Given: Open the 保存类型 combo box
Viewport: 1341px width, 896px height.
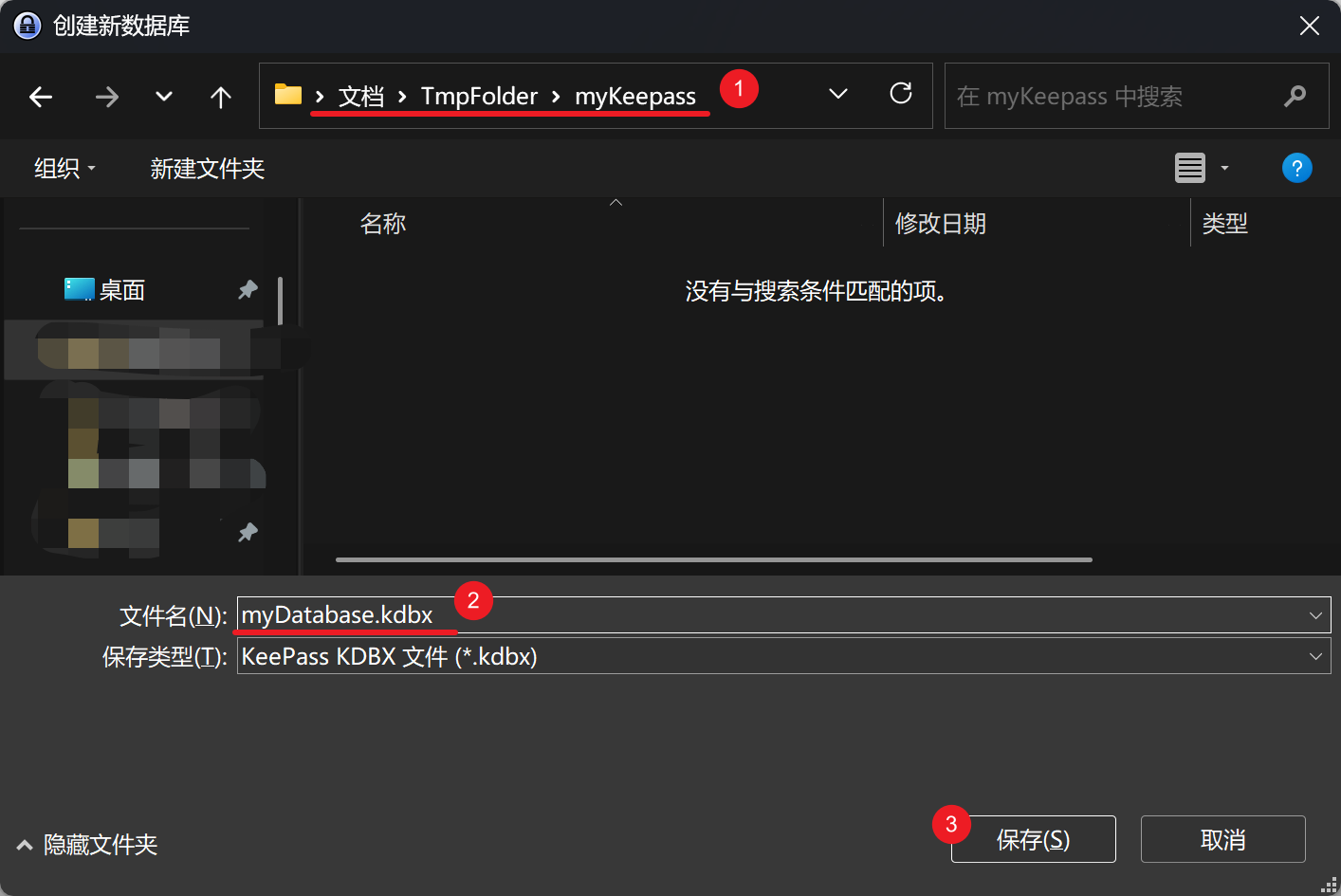Looking at the screenshot, I should 783,656.
